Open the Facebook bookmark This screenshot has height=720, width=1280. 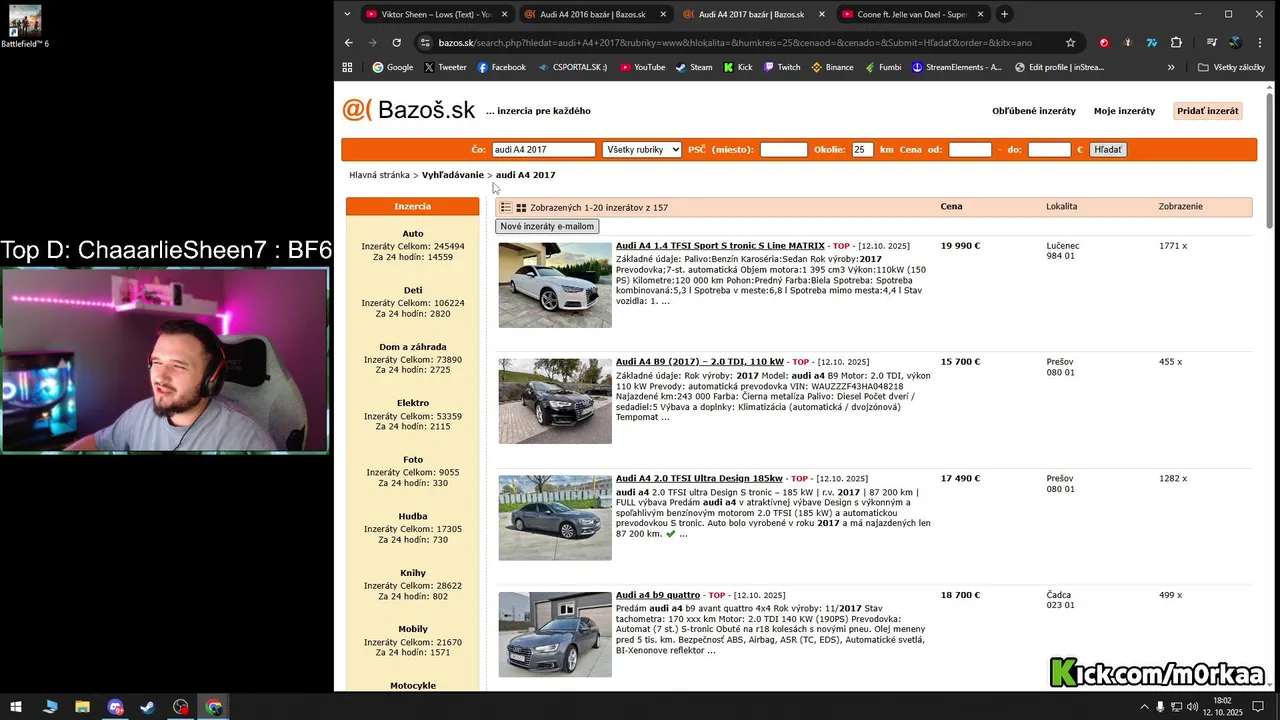[501, 67]
